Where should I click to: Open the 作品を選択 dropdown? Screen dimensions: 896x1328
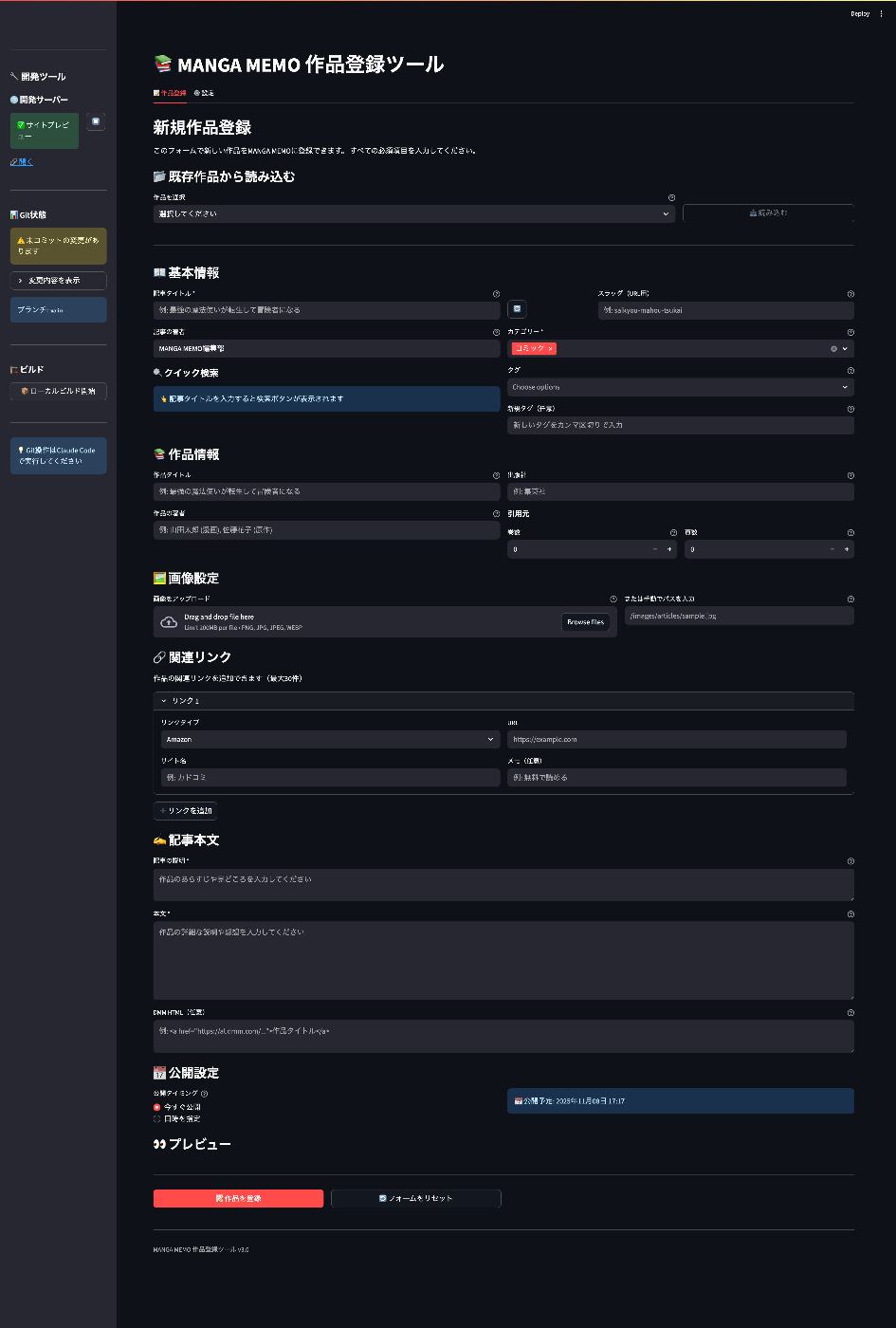[x=414, y=213]
